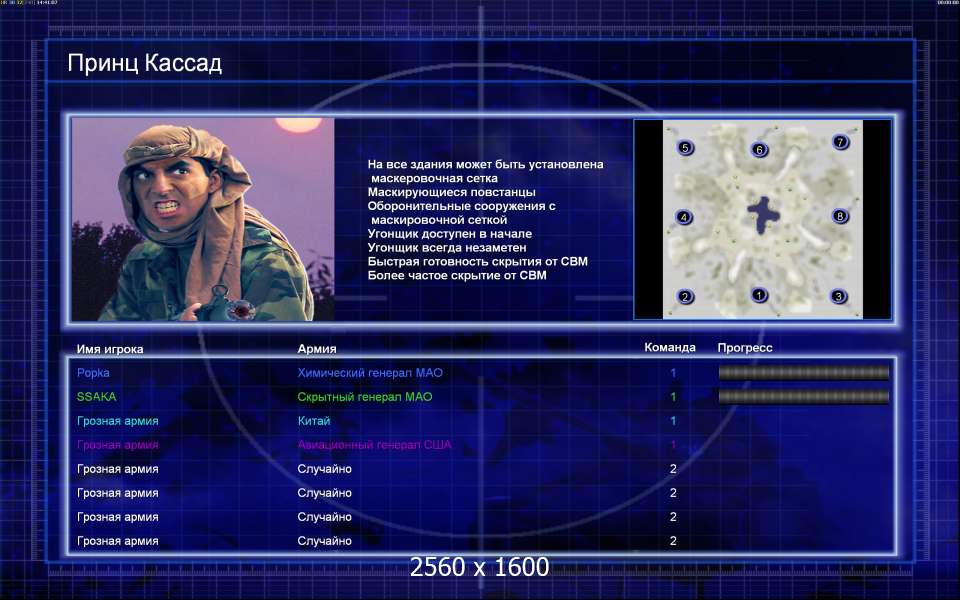Image resolution: width=960 pixels, height=600 pixels.
Task: Click 'Быстрая готовность скрытия от СВМ'
Action: (478, 261)
